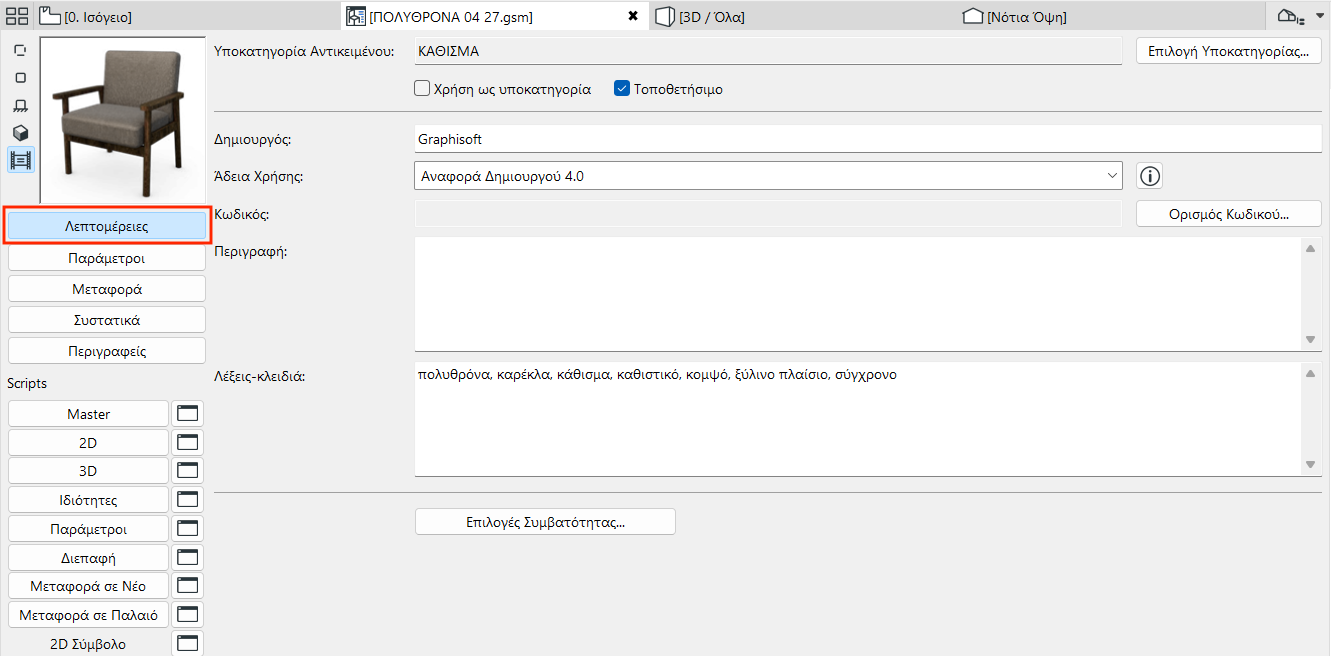
Task: Select the 2D symbol preview icon
Action: click(20, 49)
